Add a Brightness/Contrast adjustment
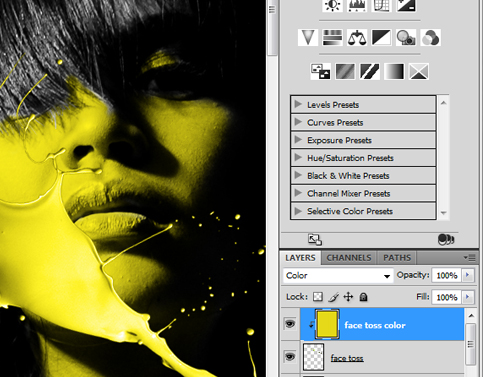 click(333, 5)
